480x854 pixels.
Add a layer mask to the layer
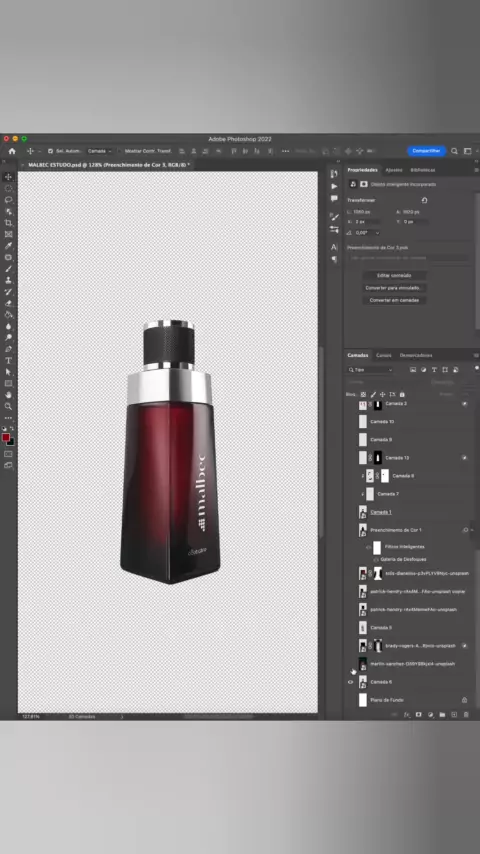(418, 715)
